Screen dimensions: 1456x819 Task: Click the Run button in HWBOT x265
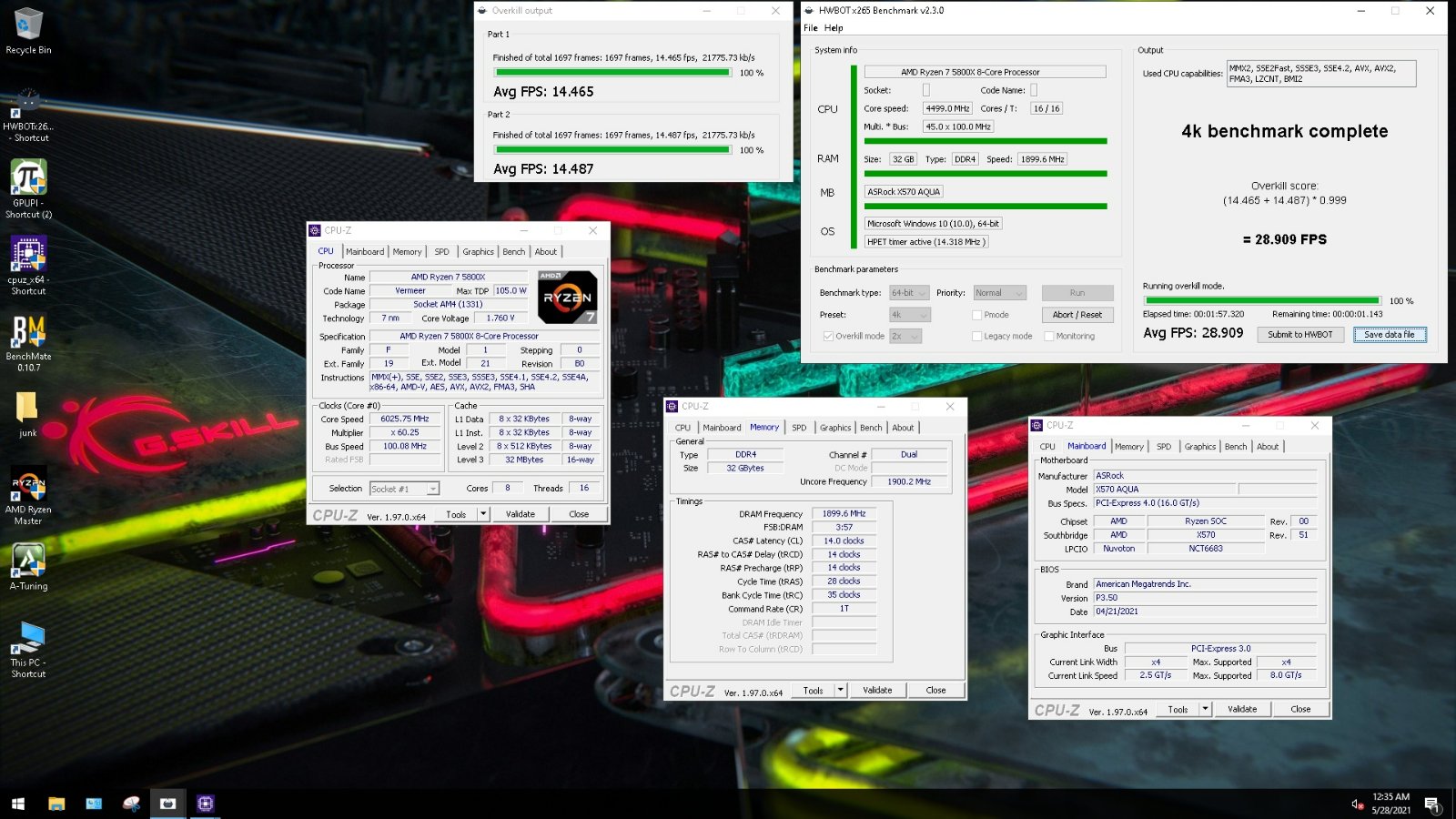pos(1077,293)
